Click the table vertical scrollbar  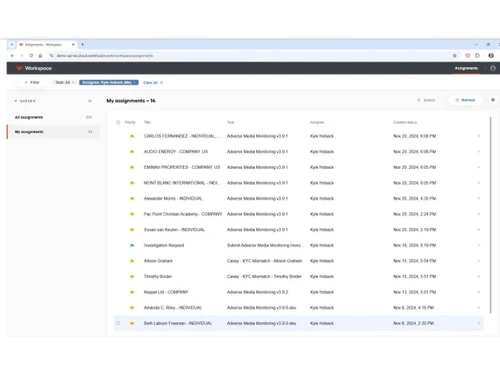coord(491,215)
